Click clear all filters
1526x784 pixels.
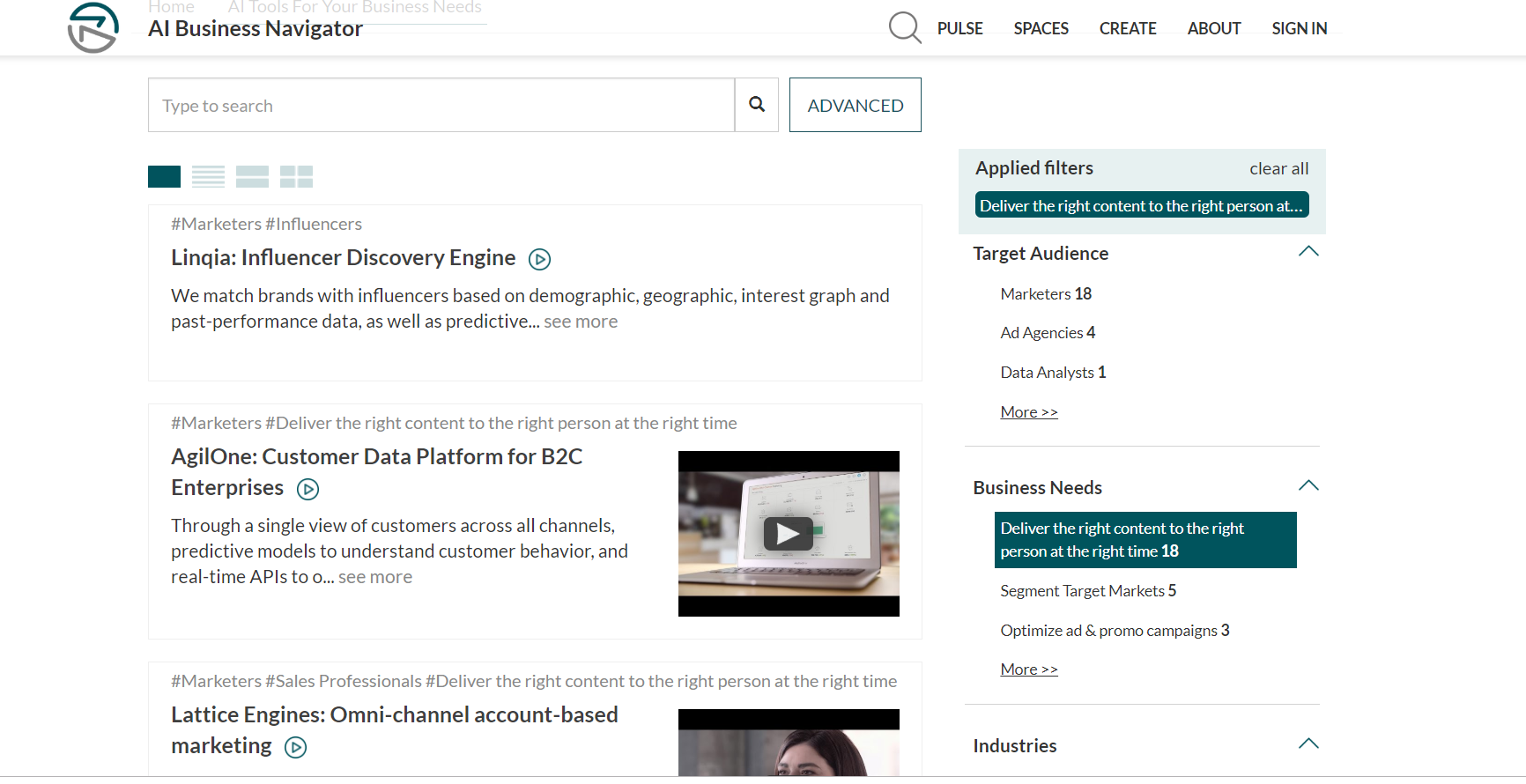coord(1278,168)
